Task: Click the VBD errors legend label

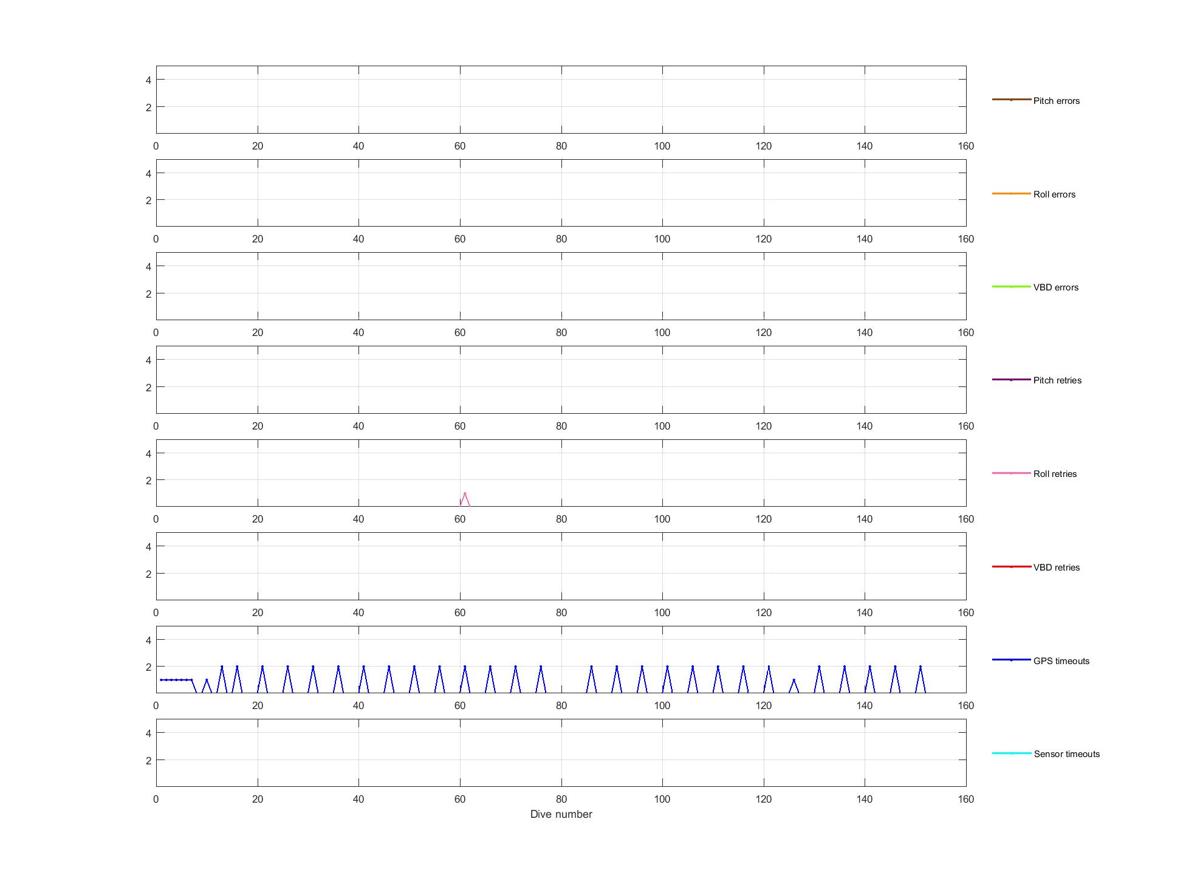Action: pyautogui.click(x=1056, y=287)
